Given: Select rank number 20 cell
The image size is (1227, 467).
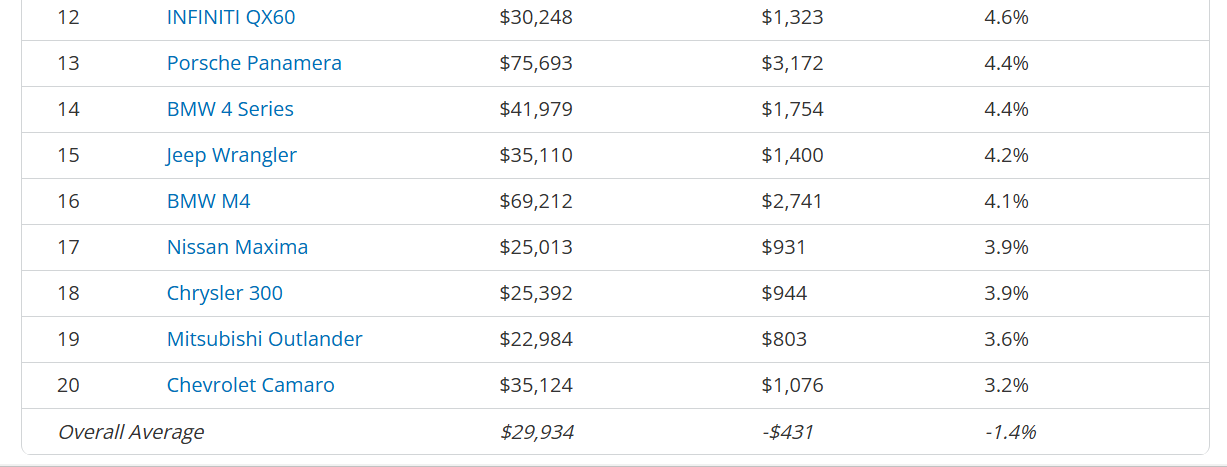Looking at the screenshot, I should 69,385.
